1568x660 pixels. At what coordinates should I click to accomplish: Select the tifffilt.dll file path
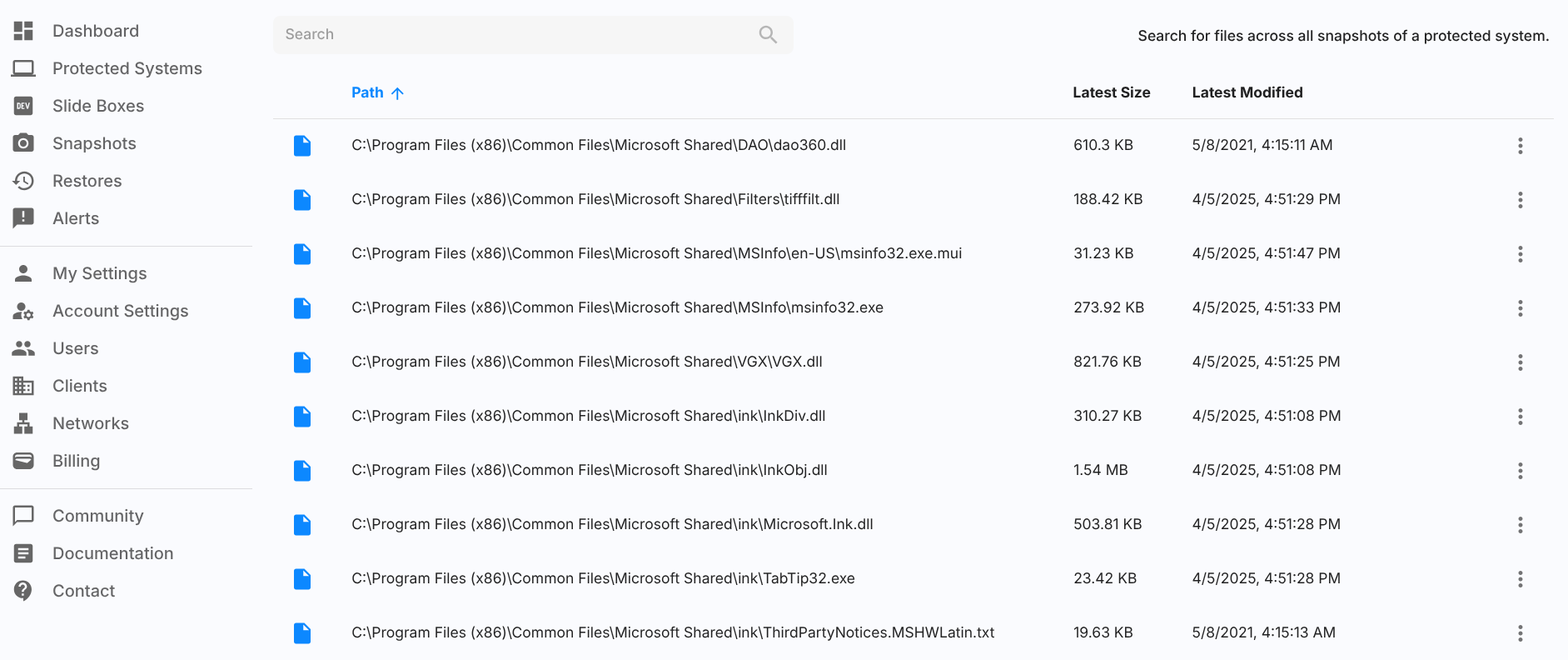[x=595, y=199]
